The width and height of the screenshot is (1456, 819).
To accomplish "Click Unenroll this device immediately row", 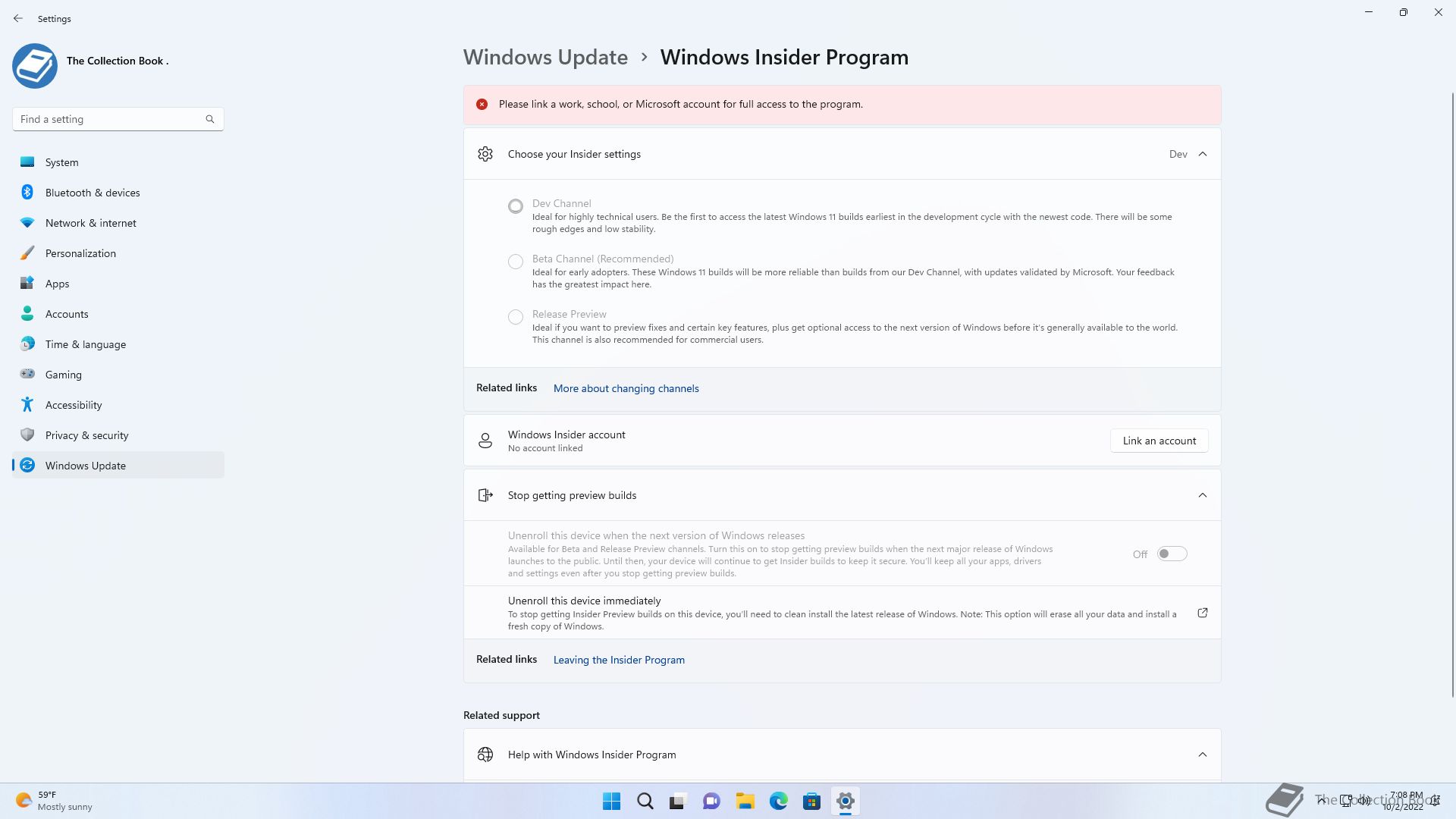I will [843, 613].
